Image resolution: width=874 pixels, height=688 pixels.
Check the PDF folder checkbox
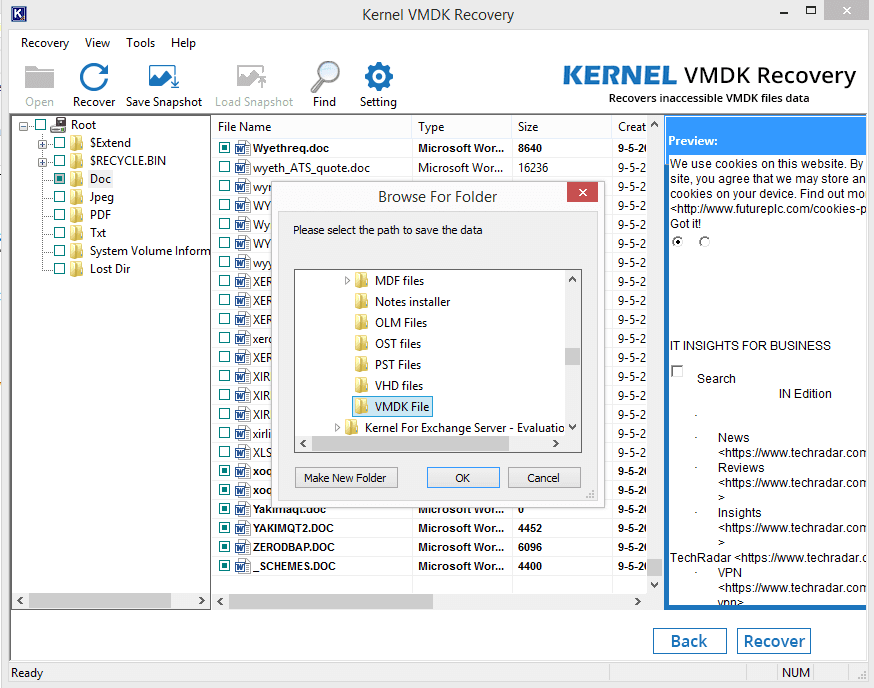[x=60, y=215]
